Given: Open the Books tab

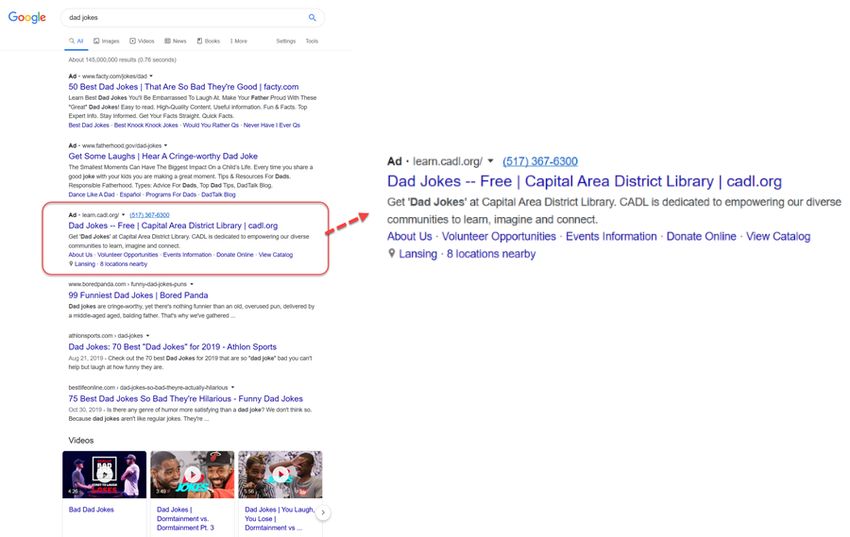Looking at the screenshot, I should 208,41.
